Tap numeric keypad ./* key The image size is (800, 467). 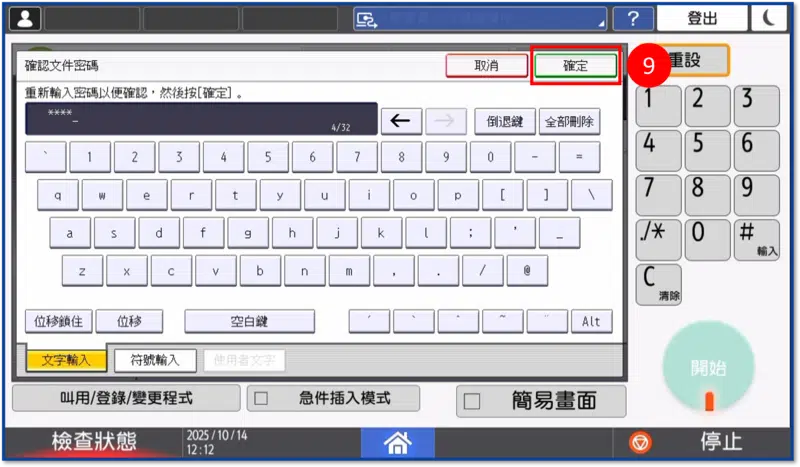point(658,240)
